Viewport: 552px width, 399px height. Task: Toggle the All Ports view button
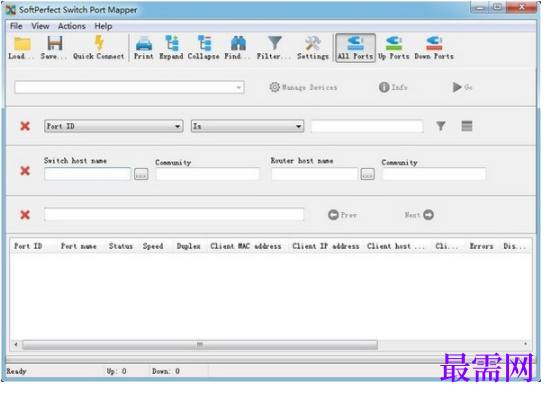[355, 48]
